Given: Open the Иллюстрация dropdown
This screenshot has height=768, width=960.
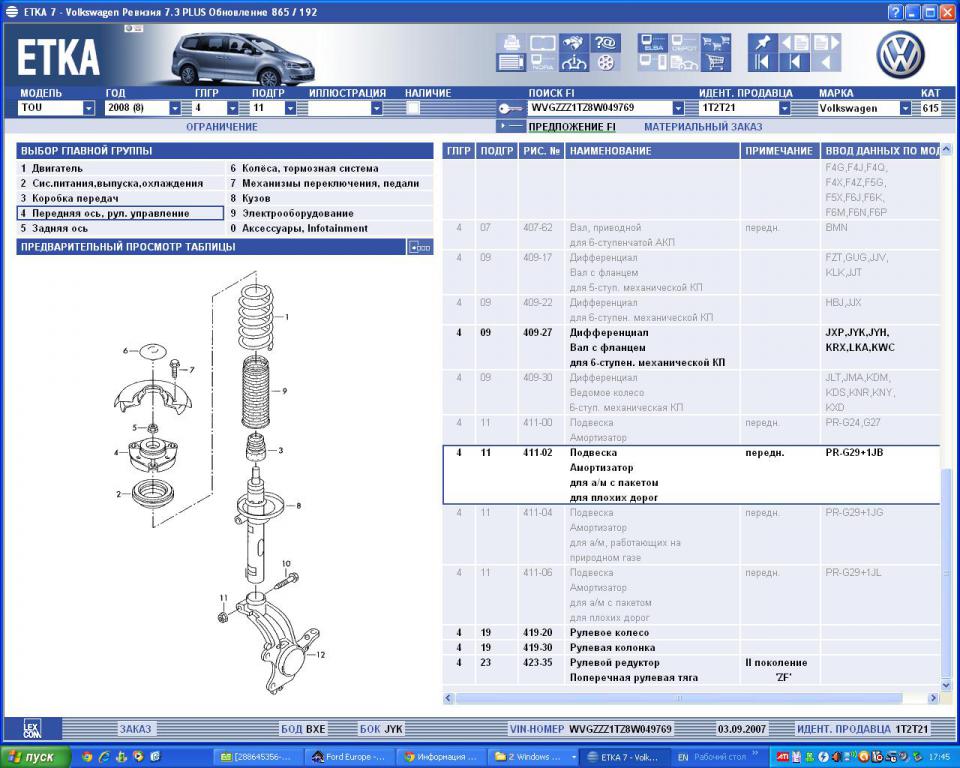Looking at the screenshot, I should 377,108.
